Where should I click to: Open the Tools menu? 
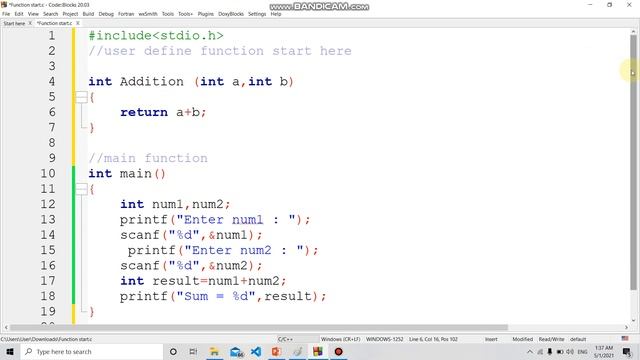[x=168, y=14]
